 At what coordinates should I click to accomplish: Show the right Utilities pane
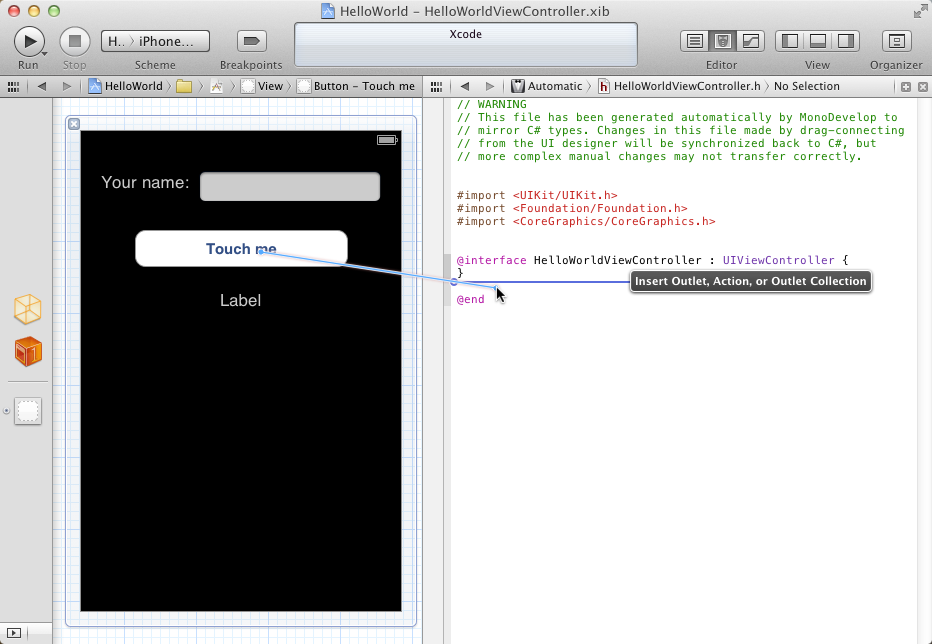pyautogui.click(x=846, y=41)
